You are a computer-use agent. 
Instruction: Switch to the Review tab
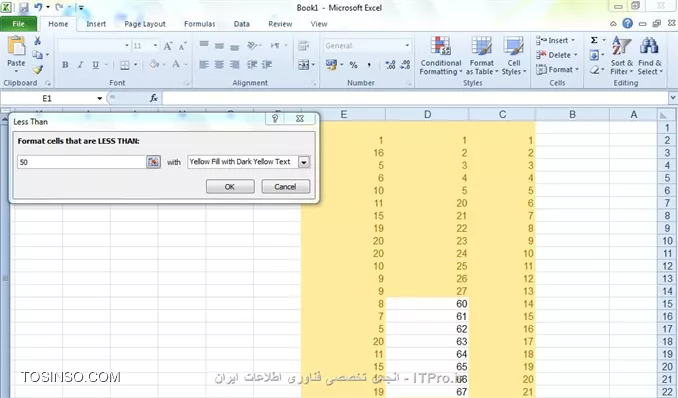coord(280,24)
